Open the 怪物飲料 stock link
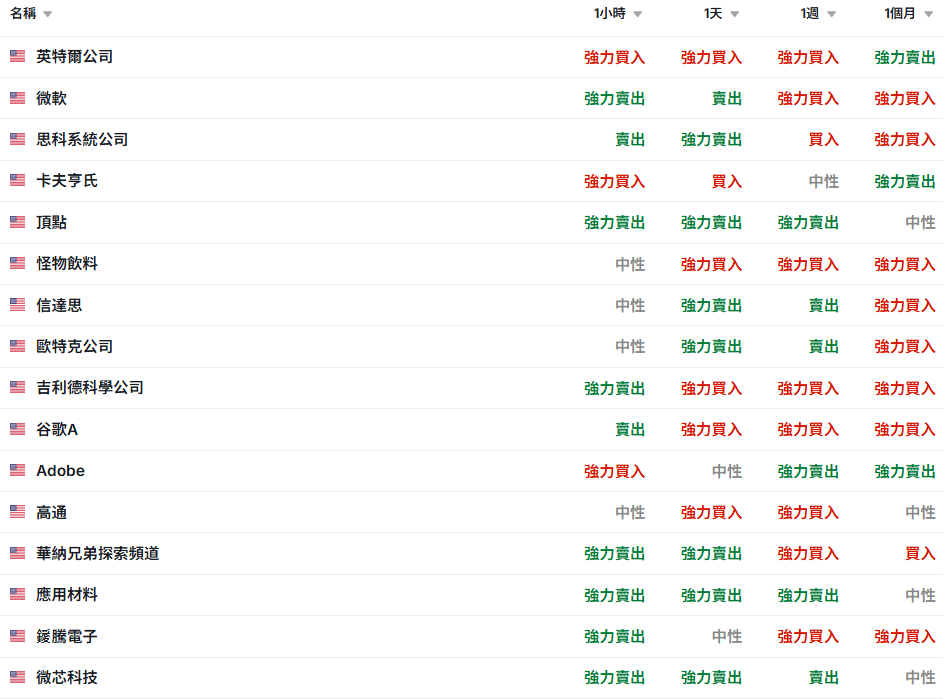947x699 pixels. click(x=66, y=263)
